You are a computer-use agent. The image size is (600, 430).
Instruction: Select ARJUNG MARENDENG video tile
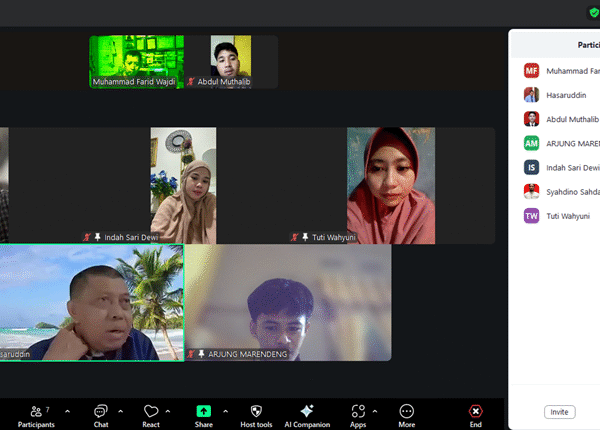(288, 302)
